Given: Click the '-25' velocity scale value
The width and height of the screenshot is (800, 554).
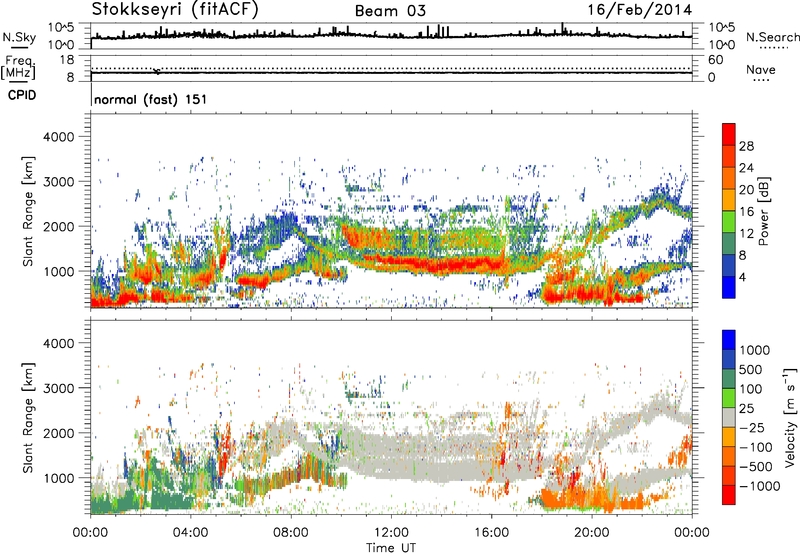Looking at the screenshot, I should click(x=752, y=428).
